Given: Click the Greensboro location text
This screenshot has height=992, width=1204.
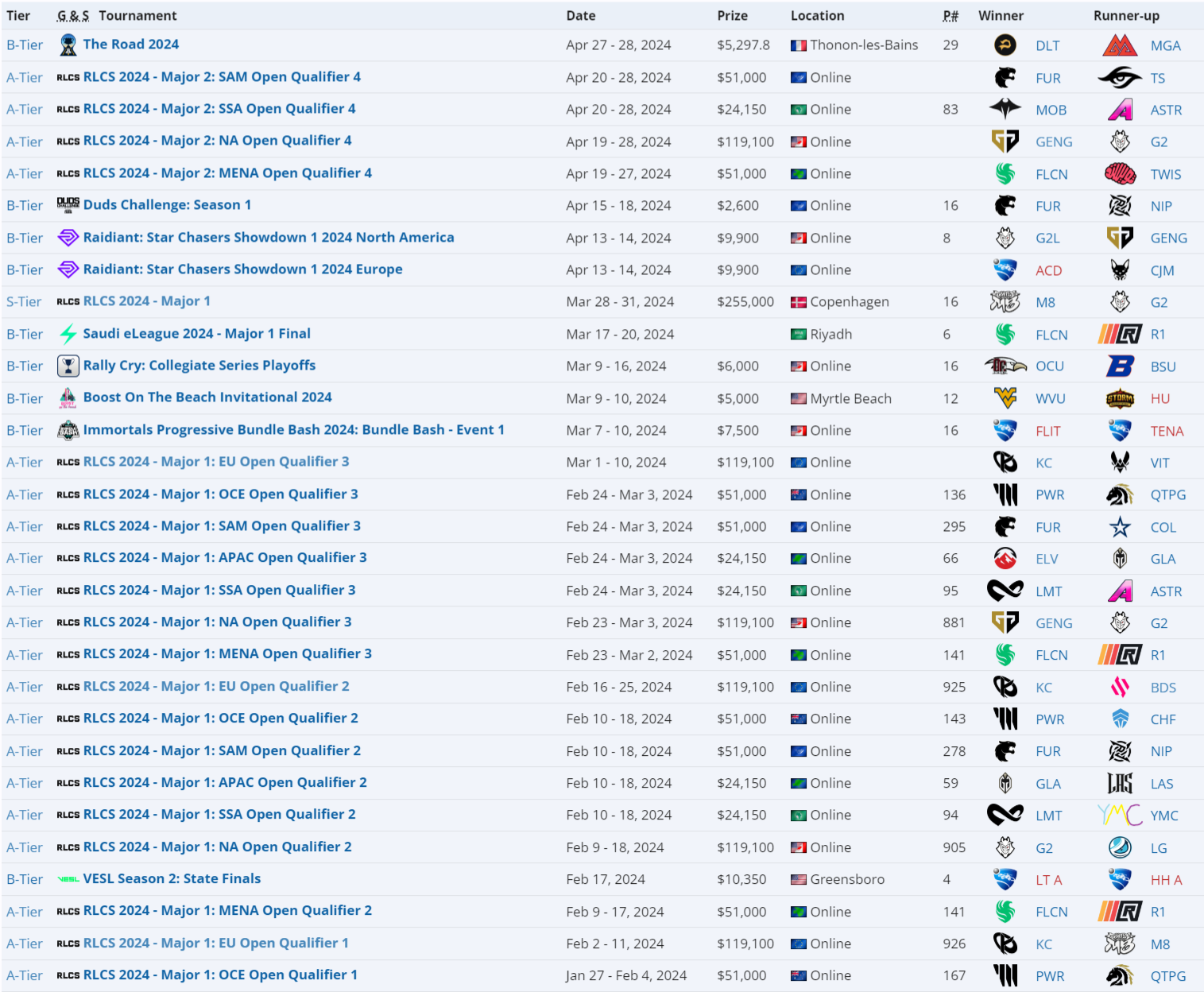Looking at the screenshot, I should 847,879.
